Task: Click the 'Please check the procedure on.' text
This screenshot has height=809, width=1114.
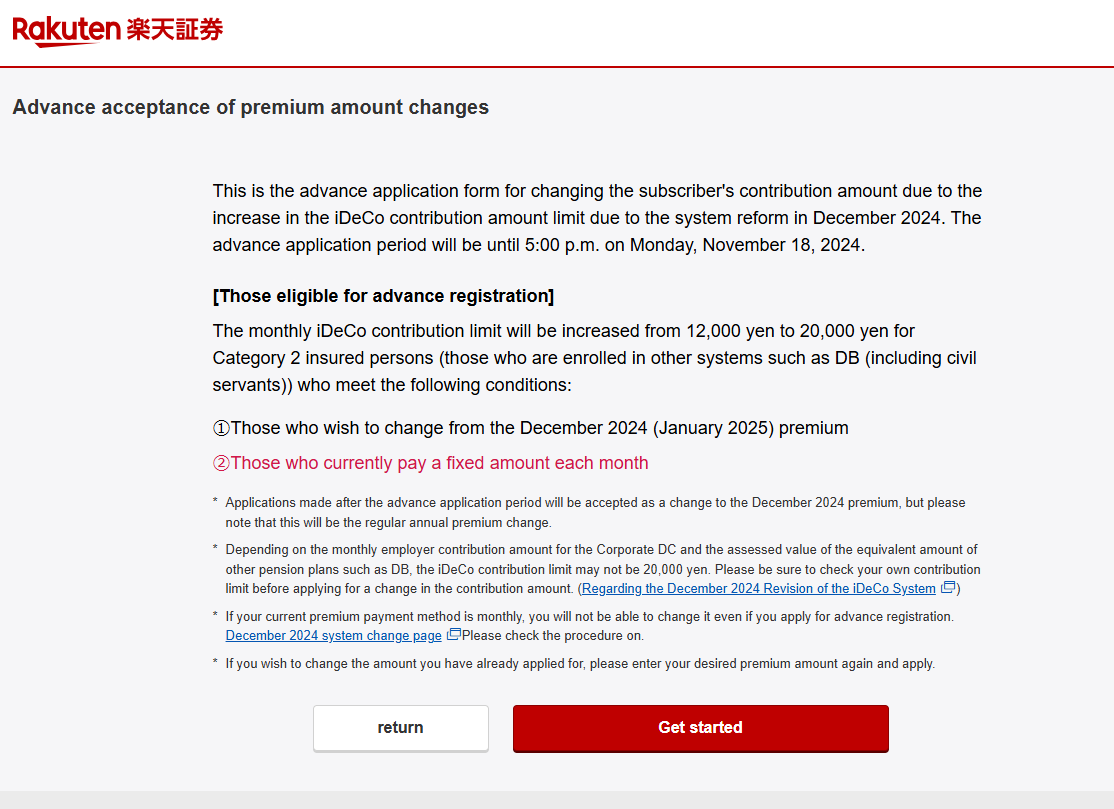Action: pyautogui.click(x=553, y=636)
